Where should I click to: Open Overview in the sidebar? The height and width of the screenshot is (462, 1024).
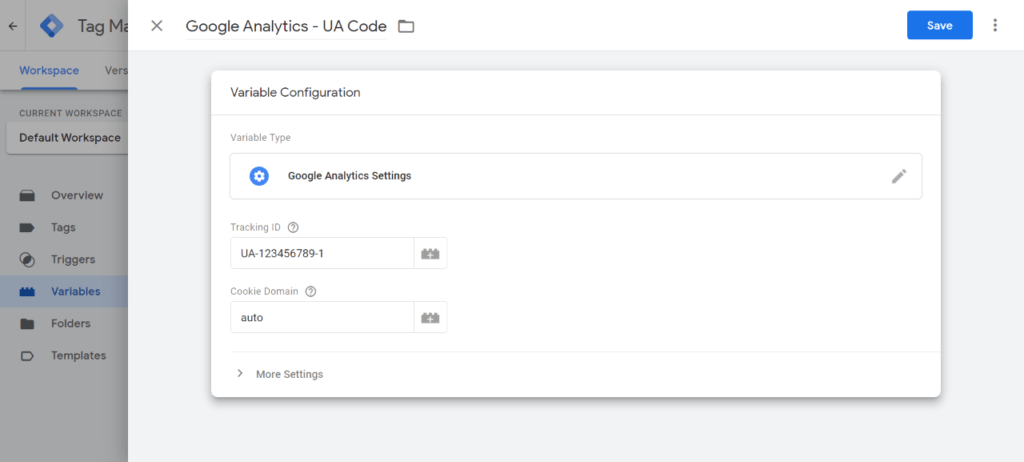[x=64, y=195]
